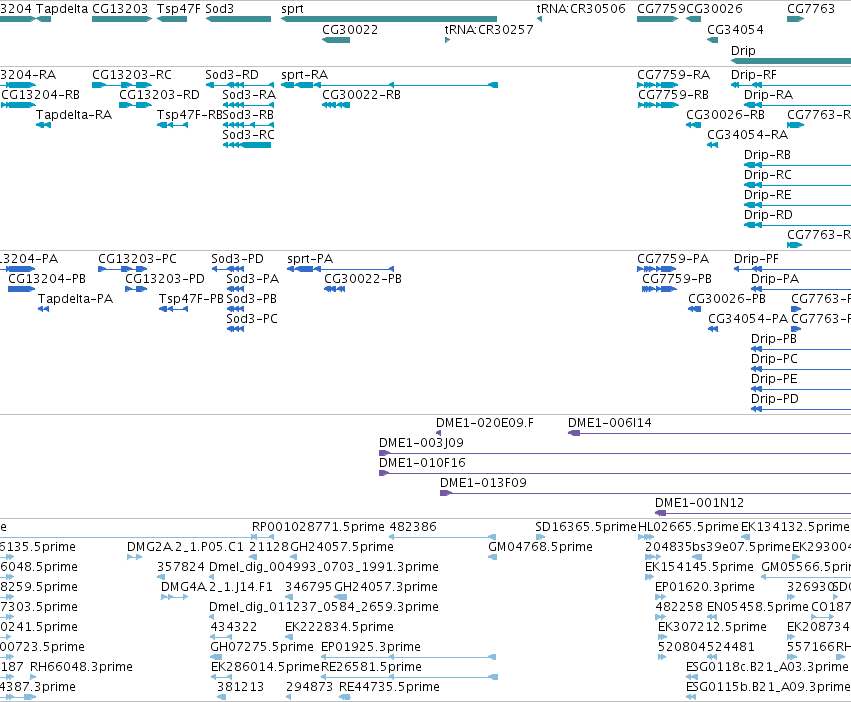Select protein Tapdelta-PA
851x702 pixels.
pyautogui.click(x=43, y=309)
